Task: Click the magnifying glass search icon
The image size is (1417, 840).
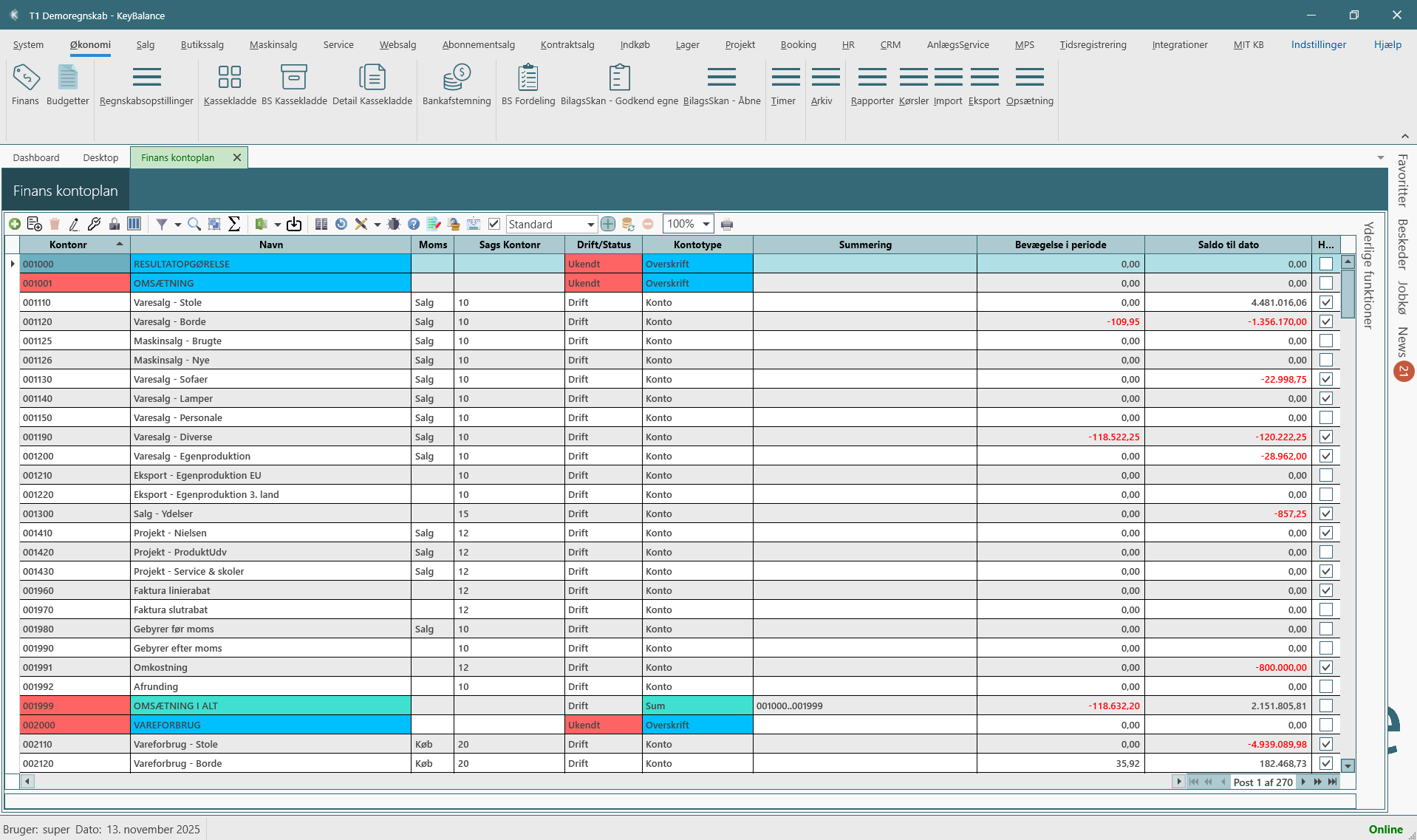Action: point(194,224)
